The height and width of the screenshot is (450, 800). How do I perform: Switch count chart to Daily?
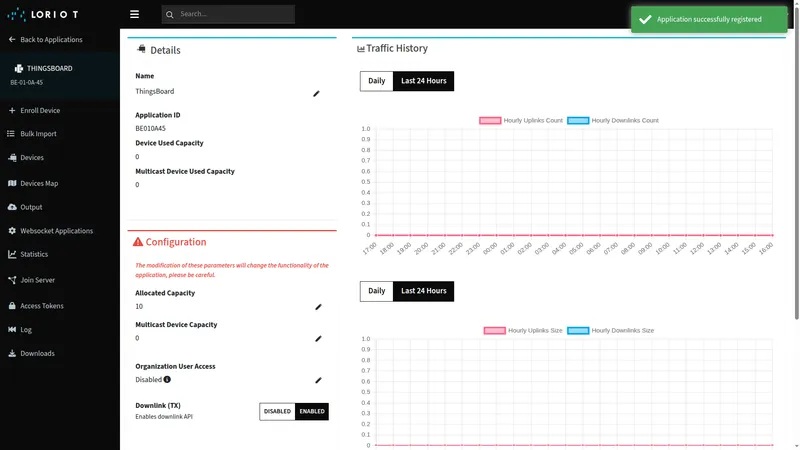click(x=377, y=81)
